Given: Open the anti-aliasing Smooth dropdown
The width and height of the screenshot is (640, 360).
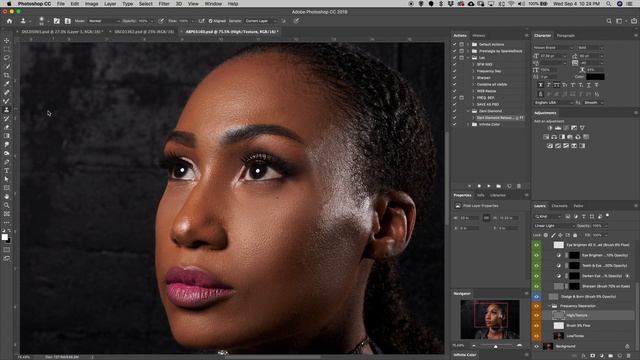Looking at the screenshot, I should pyautogui.click(x=593, y=102).
